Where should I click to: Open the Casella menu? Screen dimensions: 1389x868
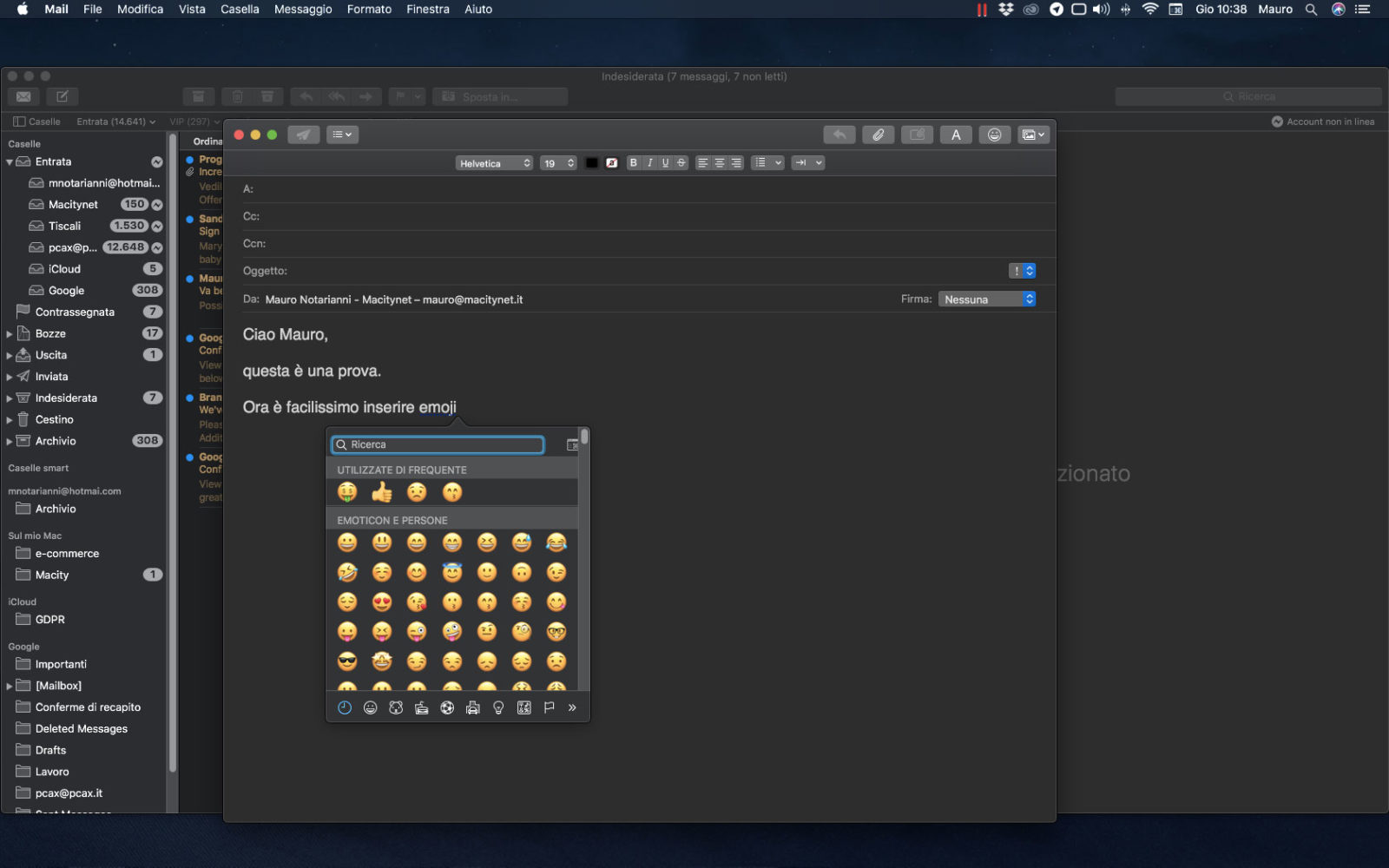(240, 10)
